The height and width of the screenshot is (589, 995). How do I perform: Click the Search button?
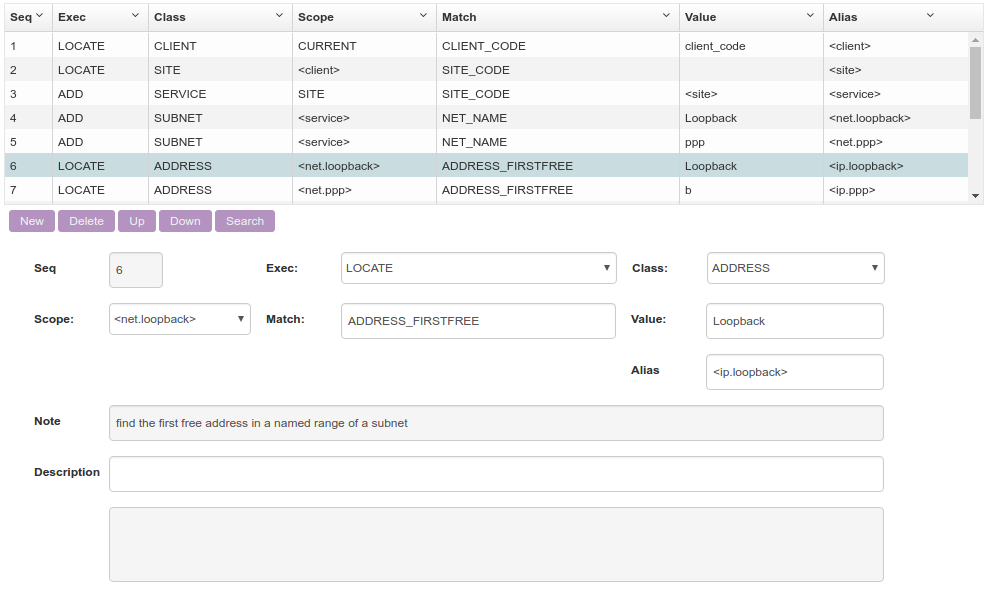click(245, 221)
